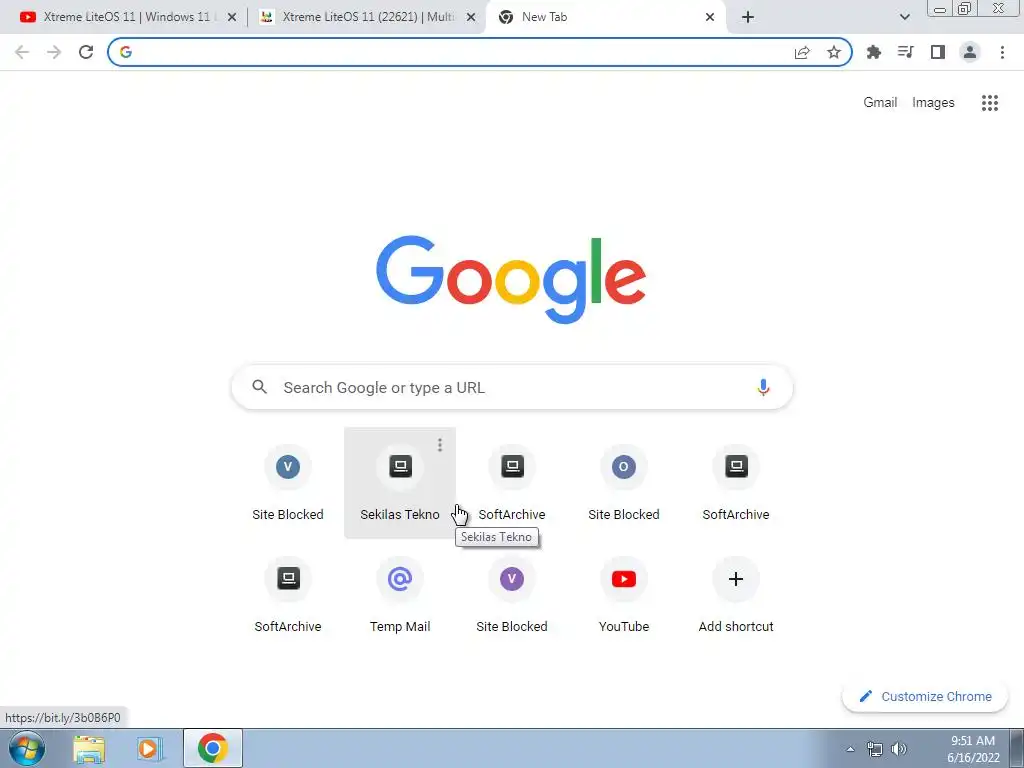The width and height of the screenshot is (1024, 768).
Task: Click the Customize Chrome button
Action: (925, 696)
